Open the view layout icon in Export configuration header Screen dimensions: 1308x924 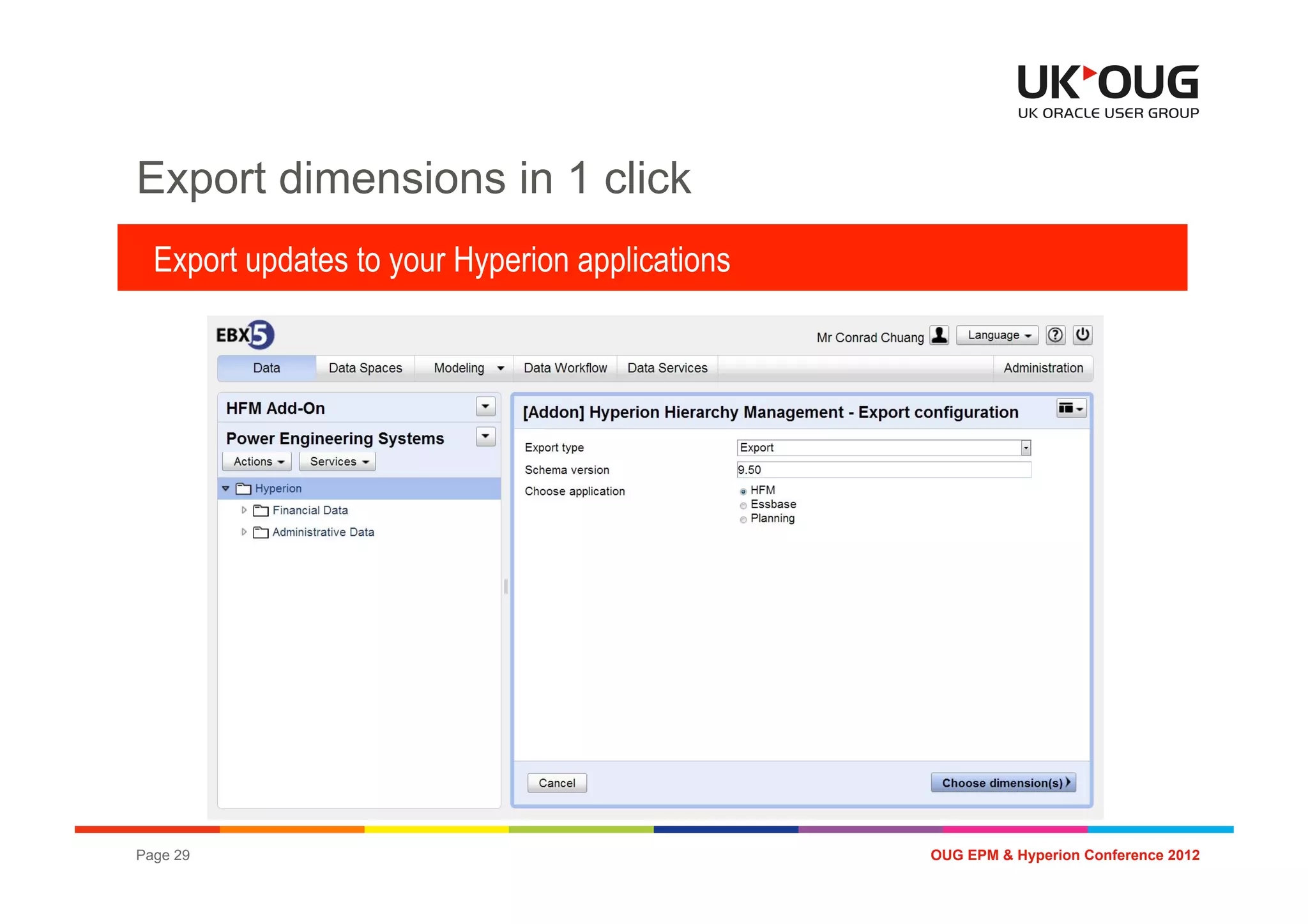(x=1071, y=409)
